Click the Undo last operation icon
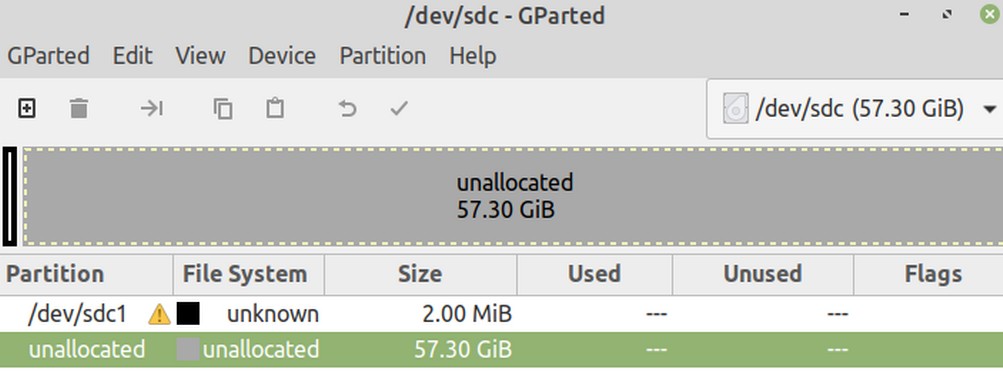The image size is (1003, 382). pos(347,109)
